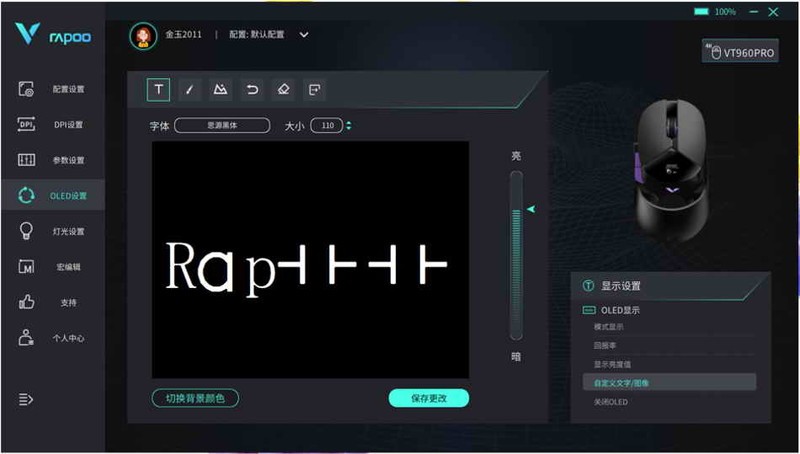Click the OLED显示 section icon
Image resolution: width=800 pixels, height=454 pixels.
pos(589,310)
